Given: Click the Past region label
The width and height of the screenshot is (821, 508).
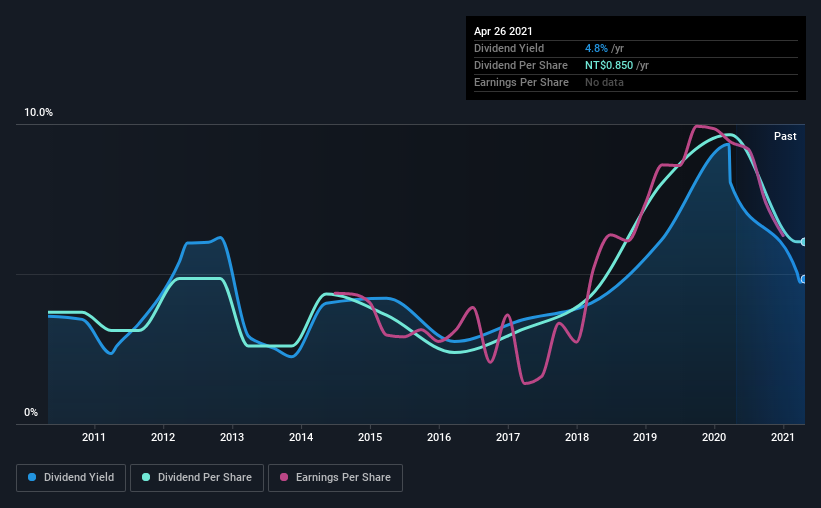Looking at the screenshot, I should click(785, 136).
